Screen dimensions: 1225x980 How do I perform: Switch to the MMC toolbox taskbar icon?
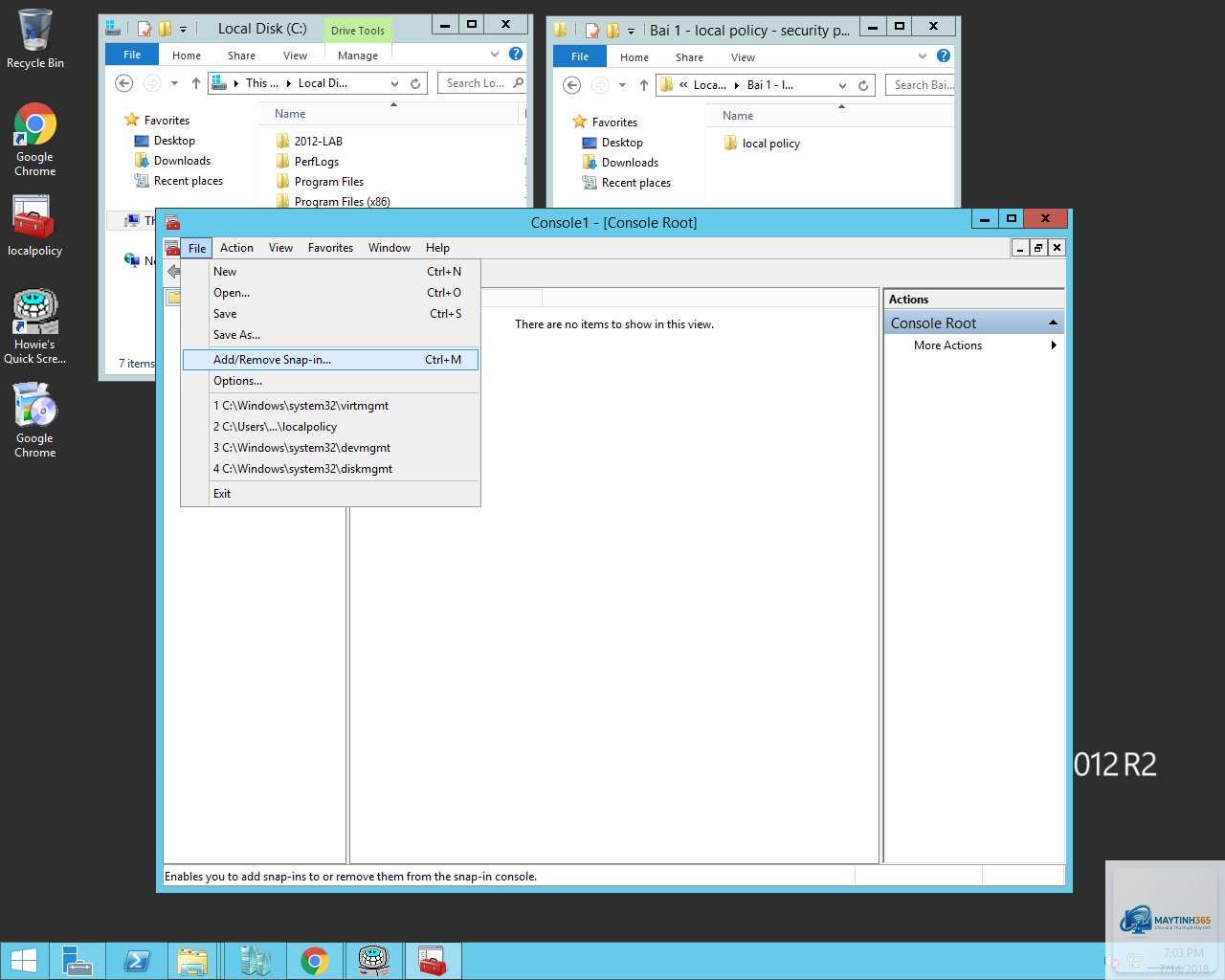point(433,961)
